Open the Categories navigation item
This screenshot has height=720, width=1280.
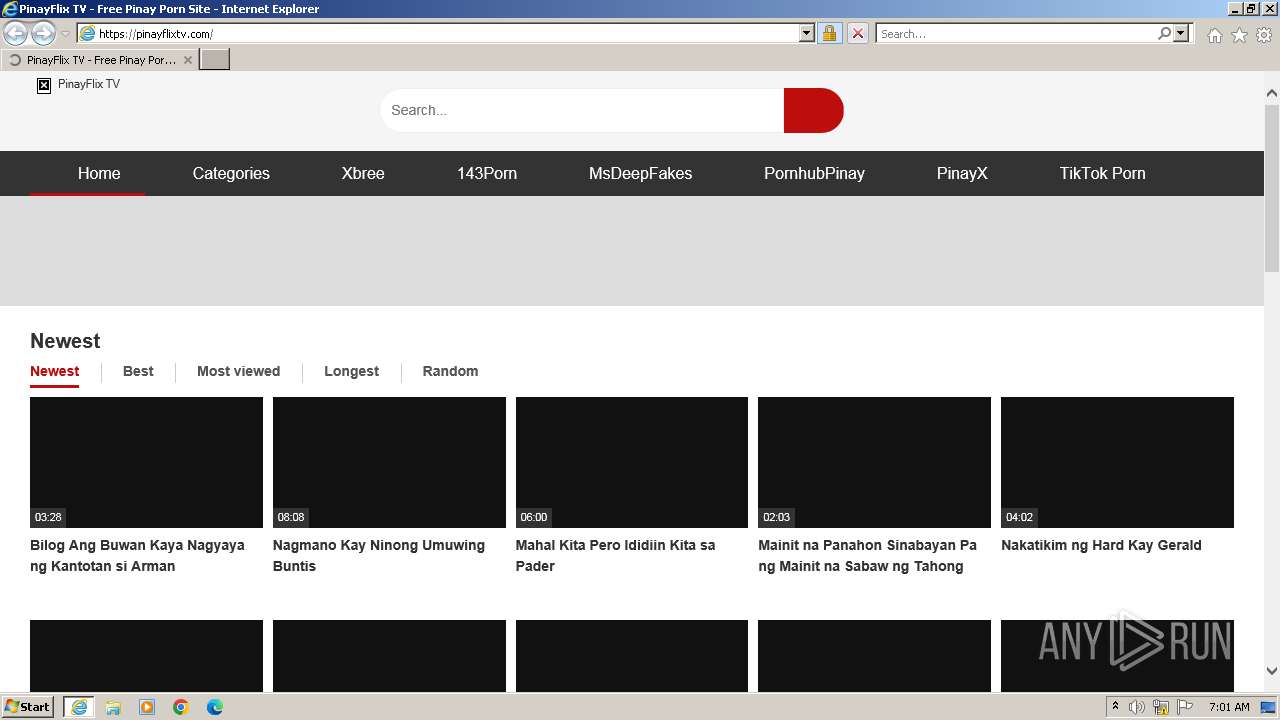(231, 173)
